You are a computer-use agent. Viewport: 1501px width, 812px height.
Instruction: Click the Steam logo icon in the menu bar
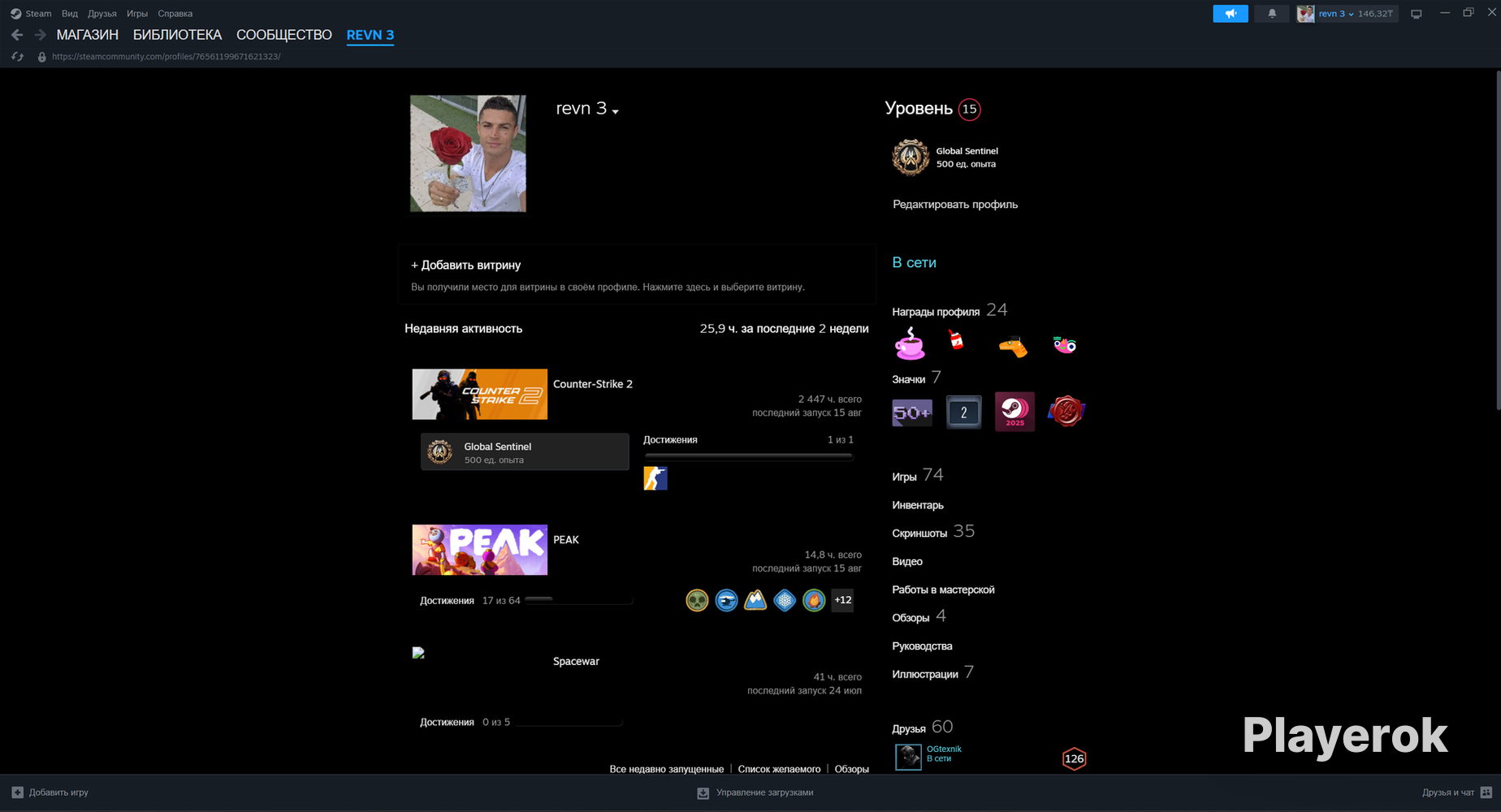pos(15,14)
